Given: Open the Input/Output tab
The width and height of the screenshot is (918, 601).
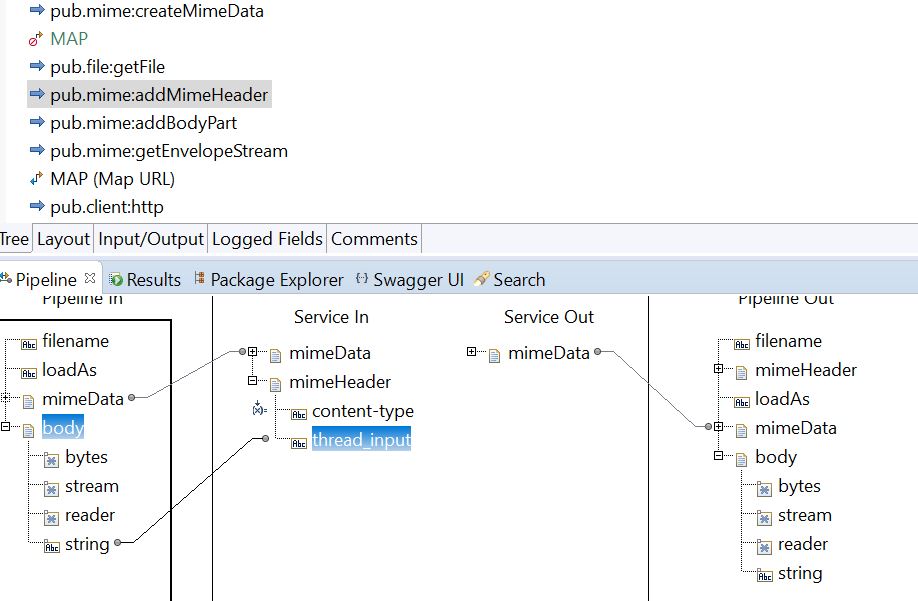Looking at the screenshot, I should (150, 239).
